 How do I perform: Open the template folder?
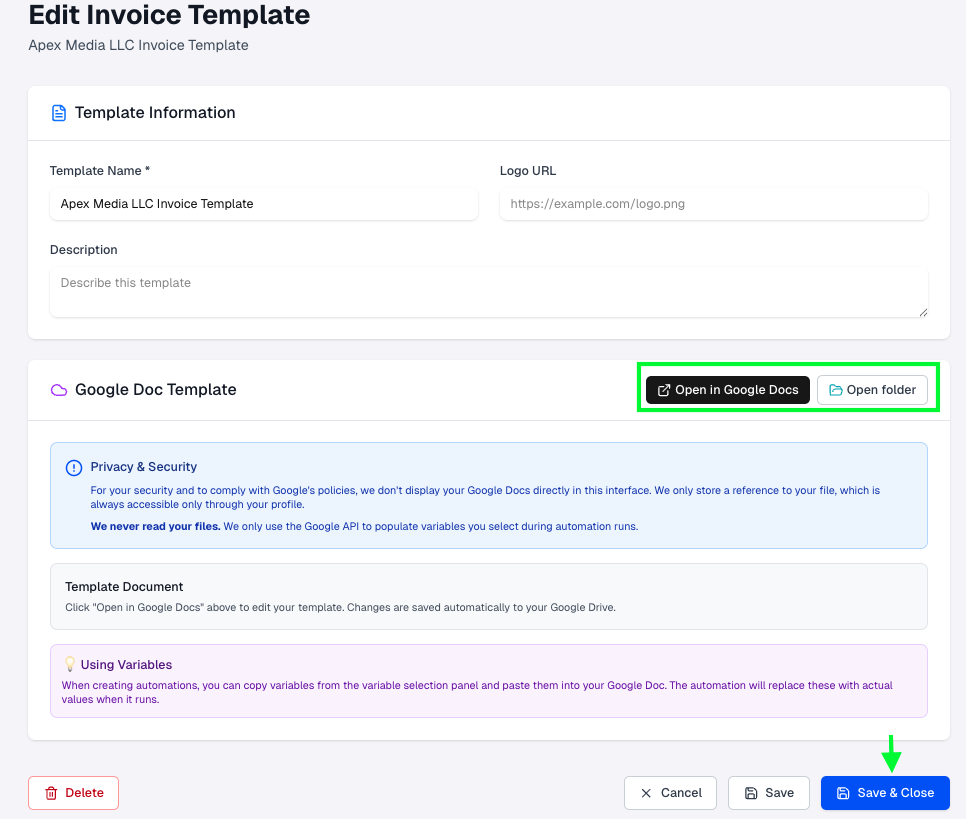coord(872,390)
